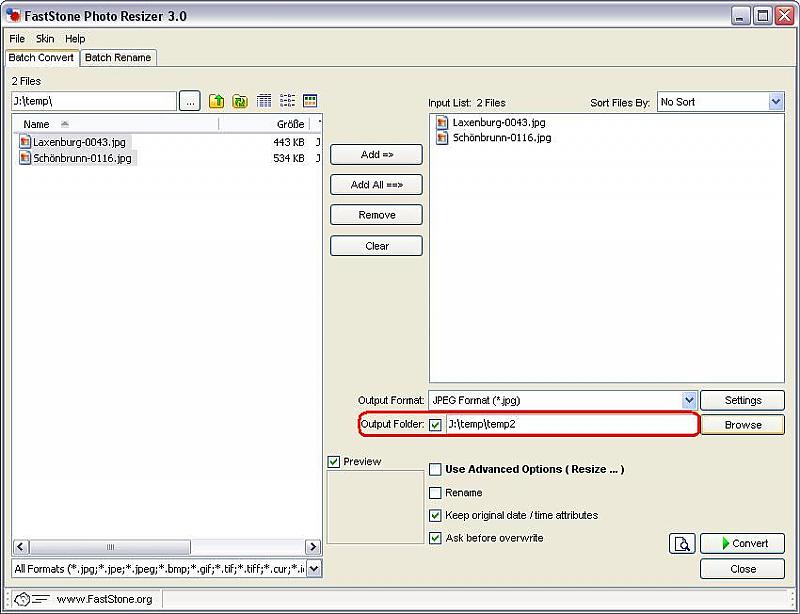The image size is (800, 614).
Task: Open the All Formats file filter dropdown
Action: (313, 569)
